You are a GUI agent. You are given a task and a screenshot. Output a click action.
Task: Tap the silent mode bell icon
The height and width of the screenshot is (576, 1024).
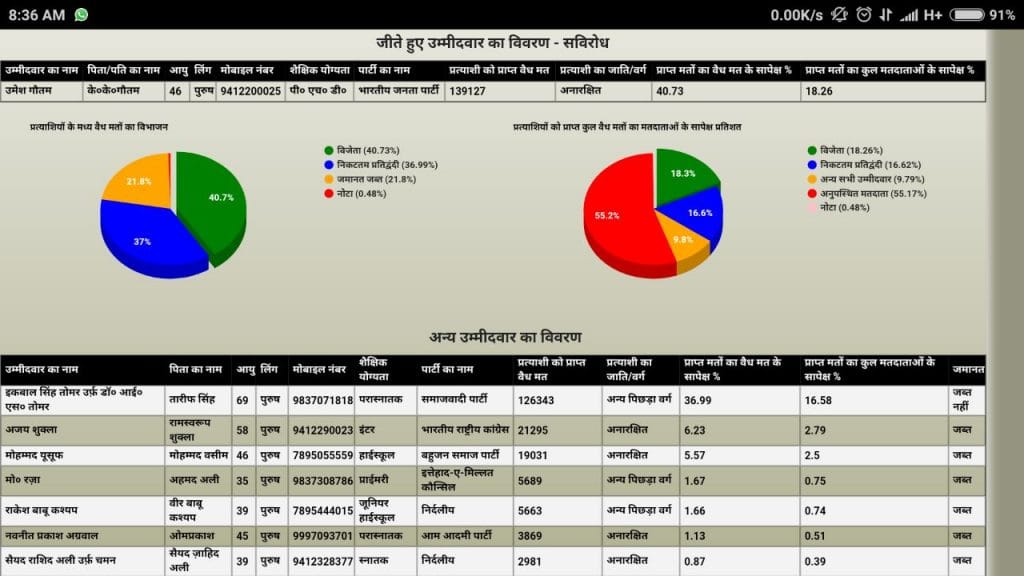pos(839,15)
